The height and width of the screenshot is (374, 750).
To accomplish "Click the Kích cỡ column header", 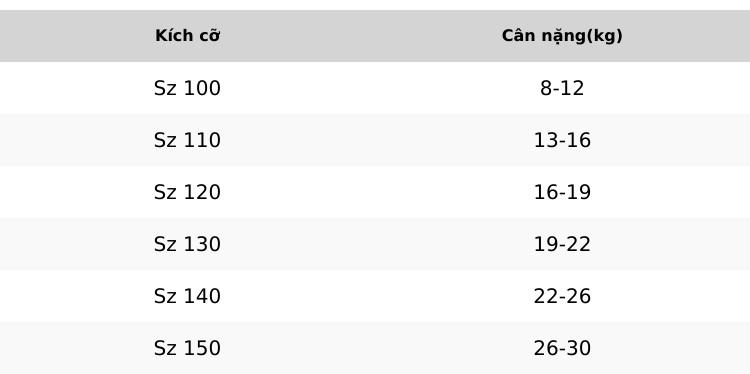I will point(188,36).
